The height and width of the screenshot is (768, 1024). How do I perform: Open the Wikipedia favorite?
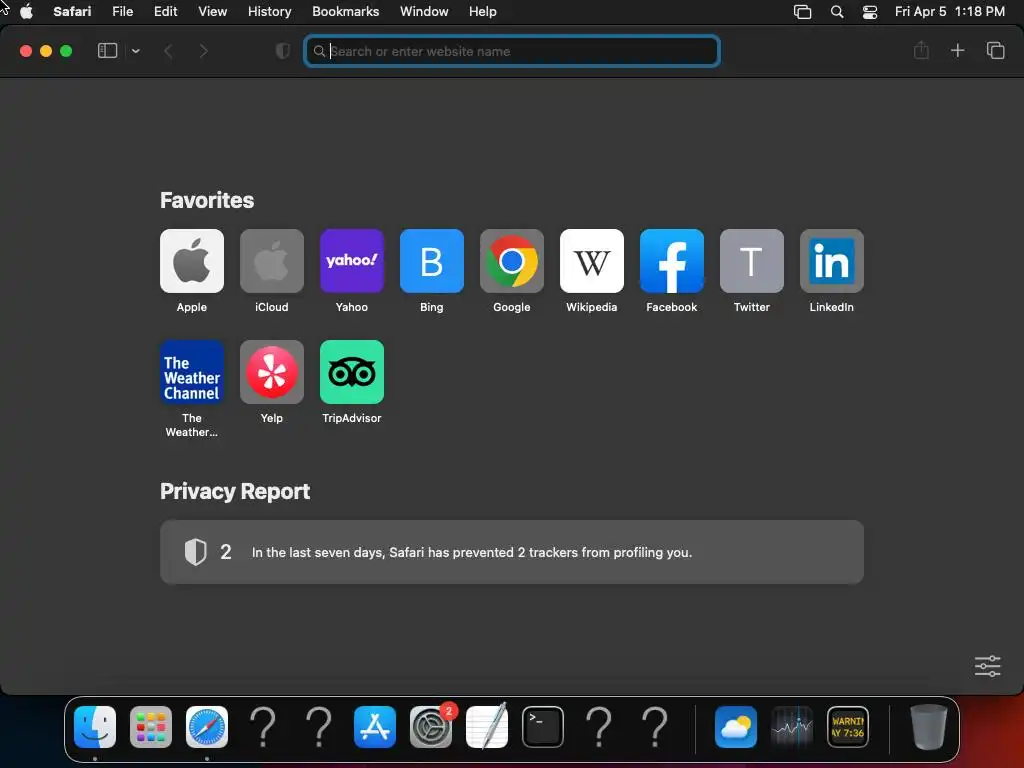[592, 261]
